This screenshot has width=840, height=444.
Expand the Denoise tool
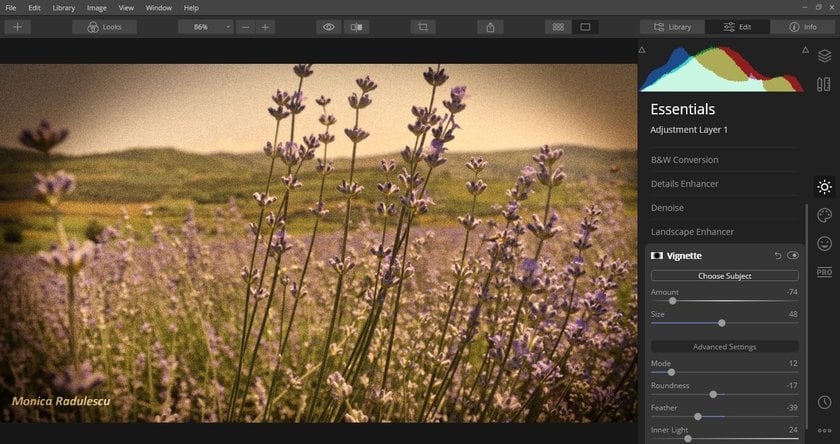(724, 208)
